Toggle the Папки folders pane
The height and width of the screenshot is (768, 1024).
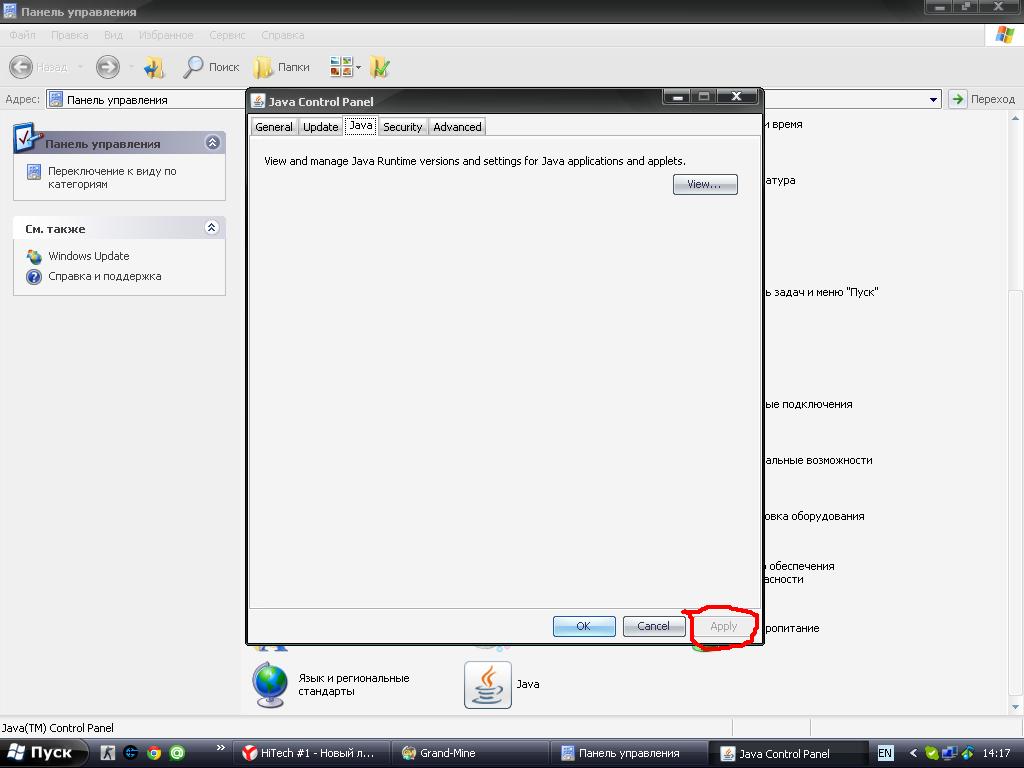click(x=281, y=67)
